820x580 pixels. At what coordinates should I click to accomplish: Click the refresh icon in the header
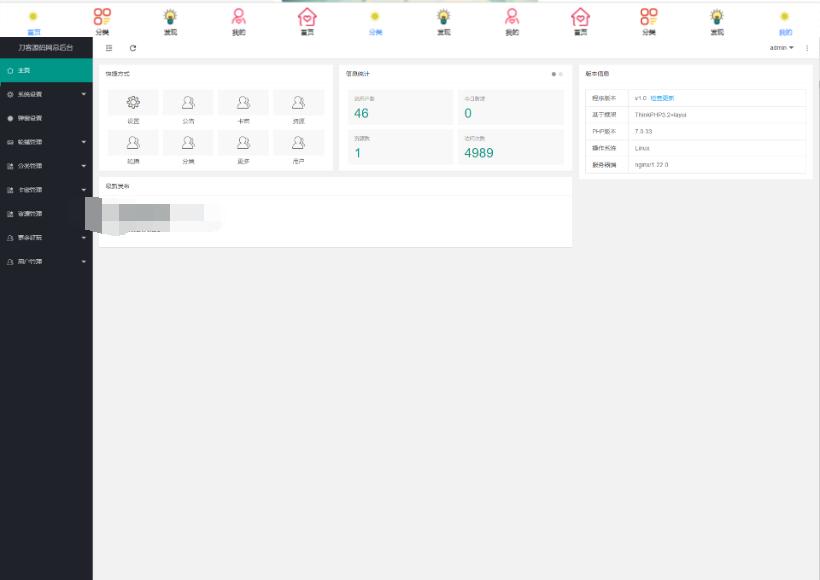tap(133, 48)
